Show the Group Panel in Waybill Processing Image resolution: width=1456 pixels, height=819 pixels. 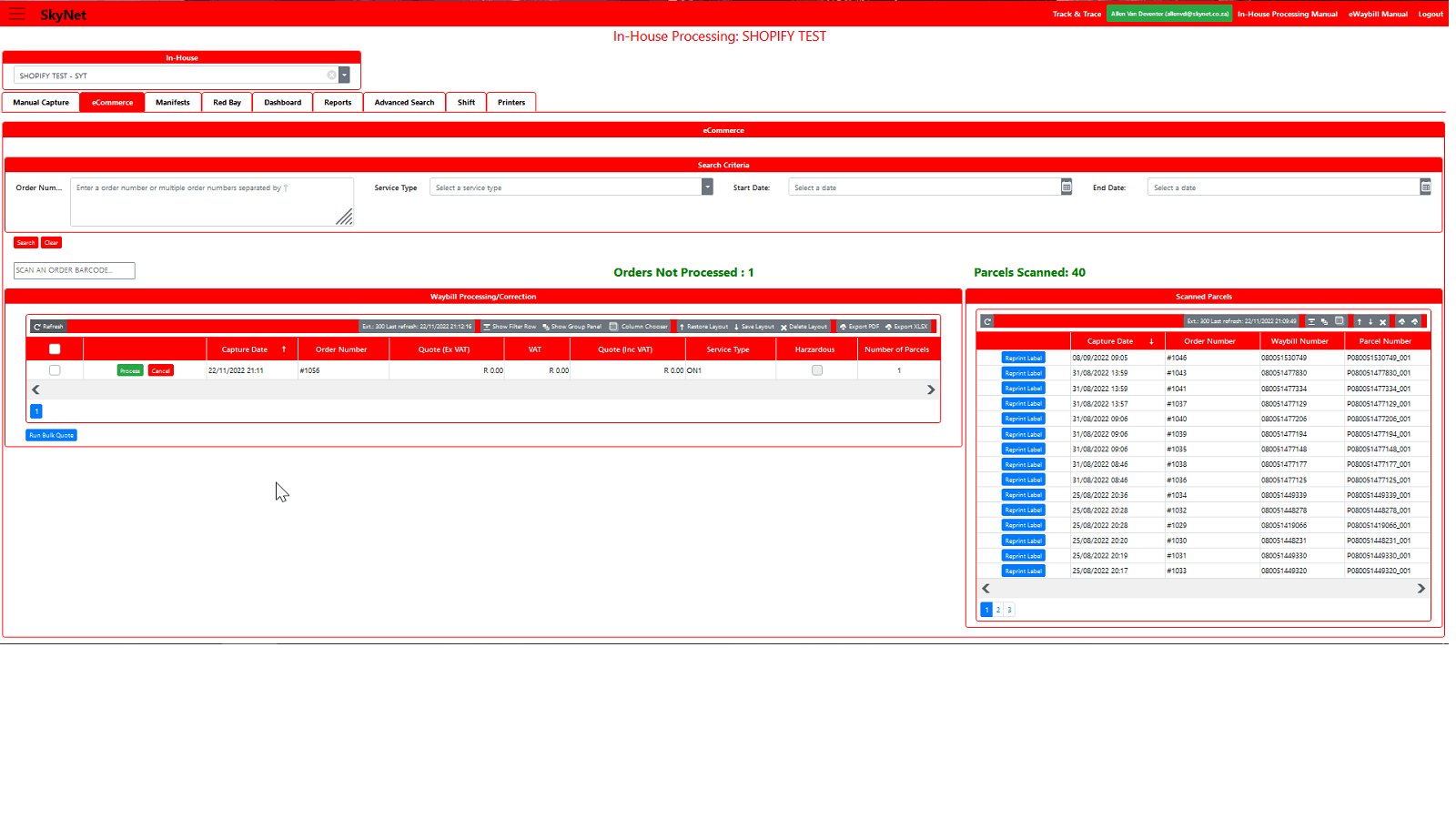(x=571, y=326)
